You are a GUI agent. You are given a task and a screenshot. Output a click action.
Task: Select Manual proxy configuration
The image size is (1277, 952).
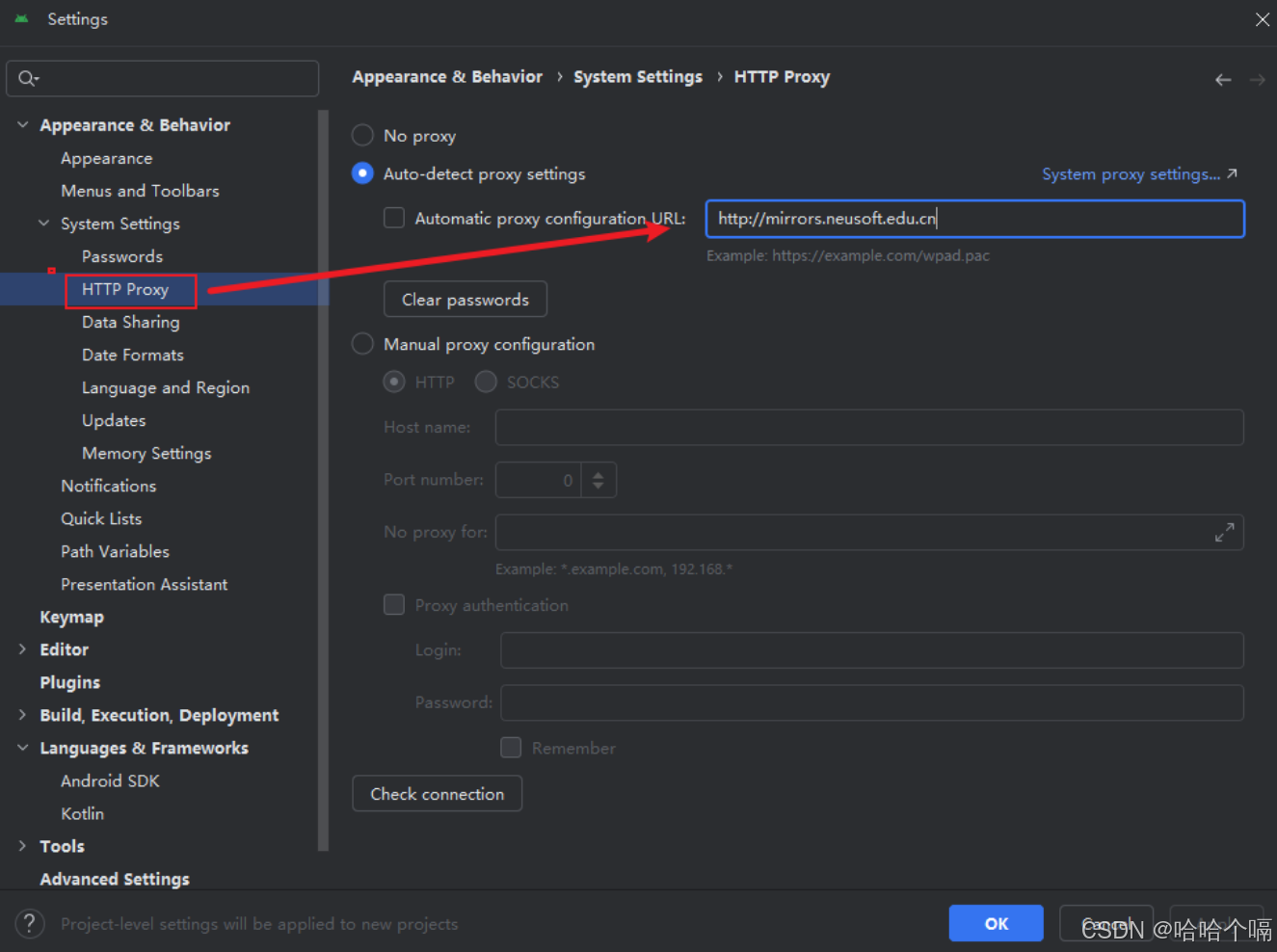tap(362, 343)
